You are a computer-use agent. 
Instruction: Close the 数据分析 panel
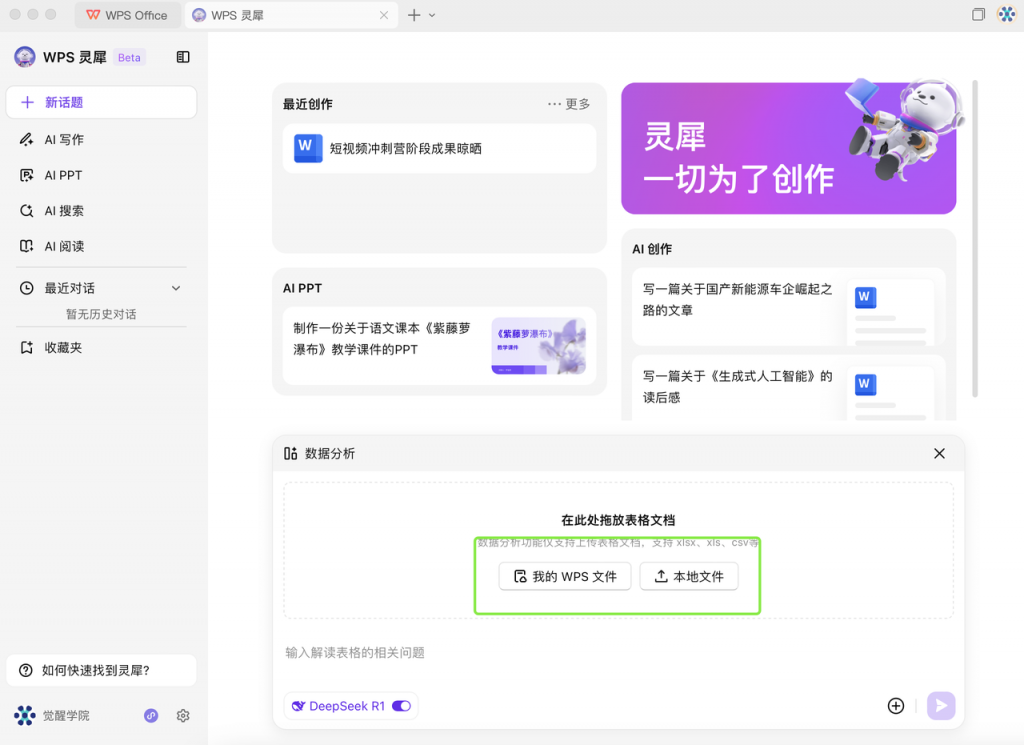[x=939, y=453]
